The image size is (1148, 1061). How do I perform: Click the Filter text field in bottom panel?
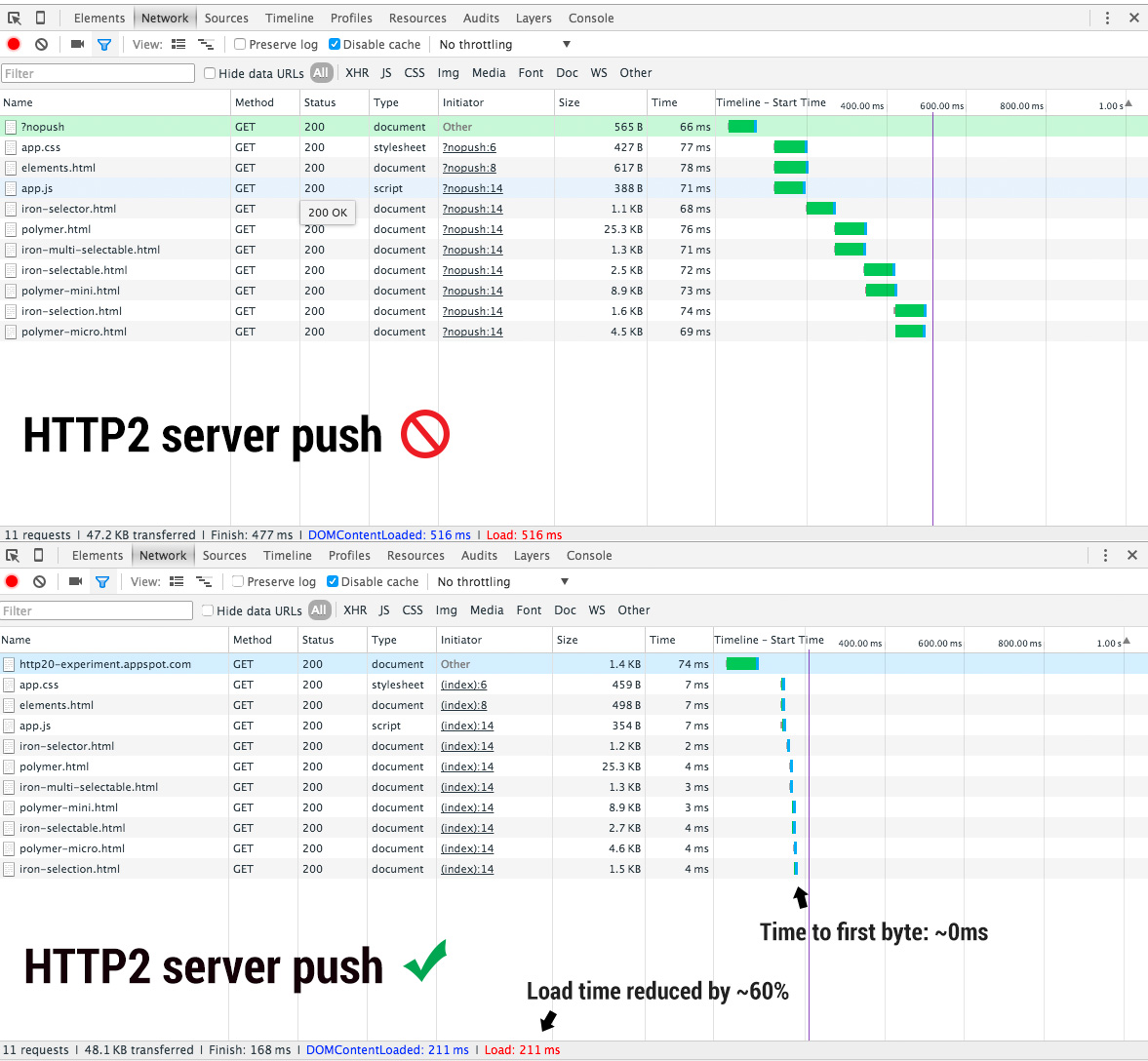96,610
